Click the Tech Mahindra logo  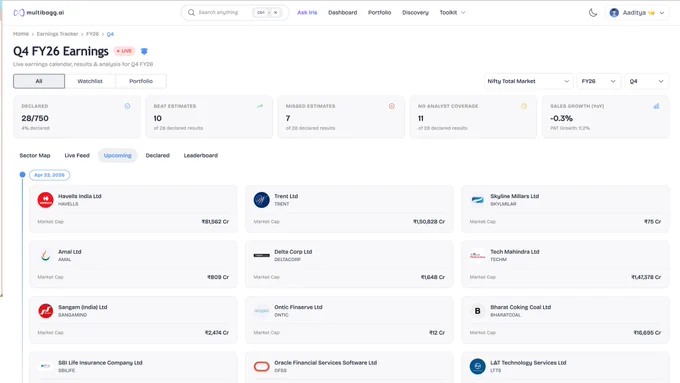click(477, 255)
